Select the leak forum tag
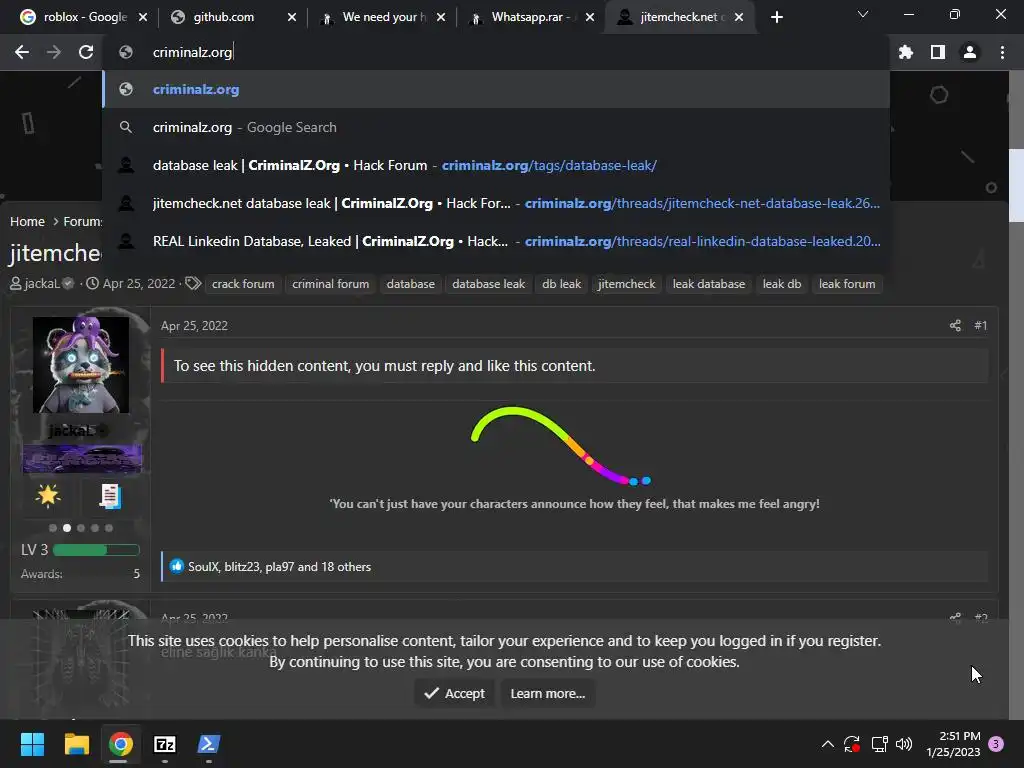Viewport: 1024px width, 768px height. [847, 284]
